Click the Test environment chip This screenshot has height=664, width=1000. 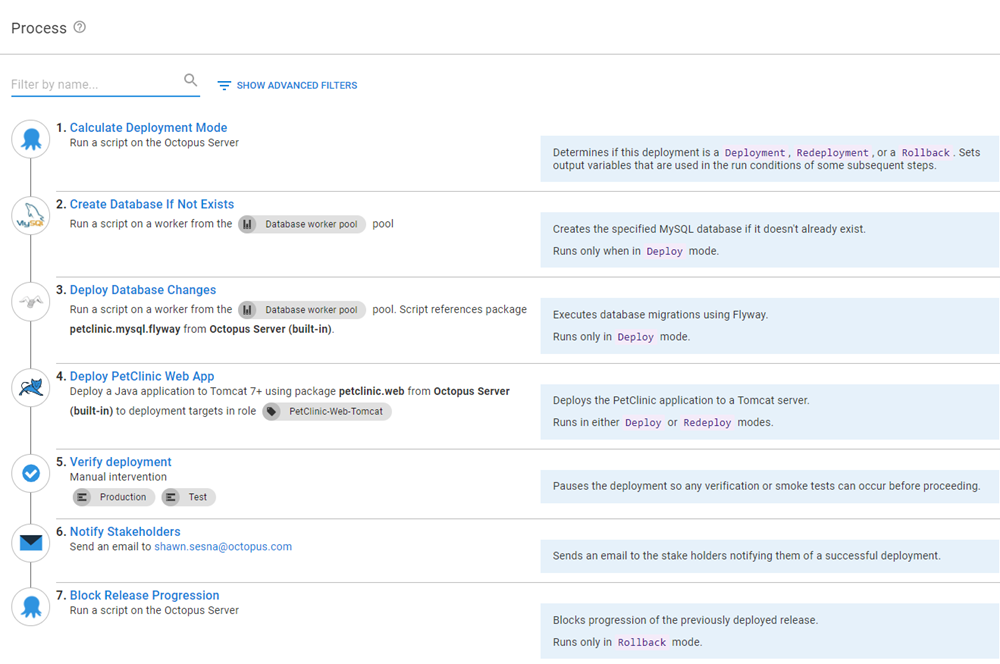pos(189,497)
